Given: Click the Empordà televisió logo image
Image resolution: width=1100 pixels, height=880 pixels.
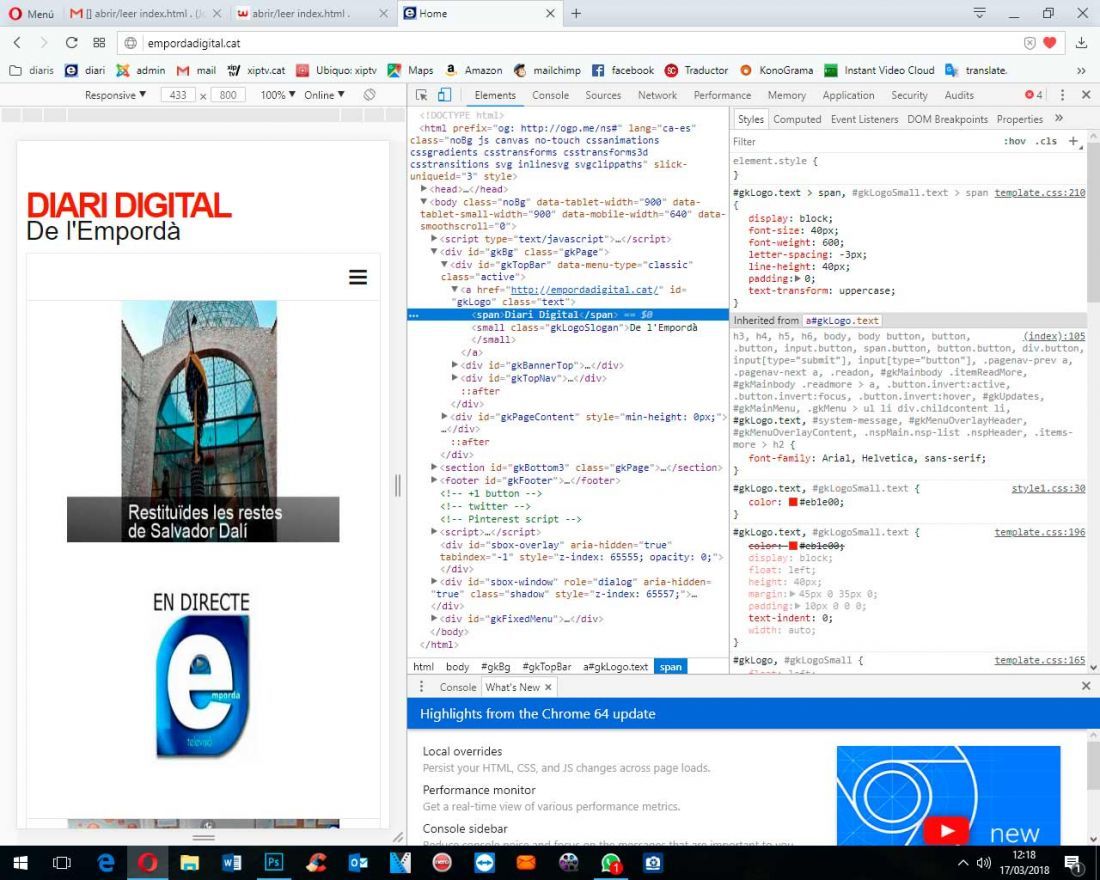Looking at the screenshot, I should 203,686.
